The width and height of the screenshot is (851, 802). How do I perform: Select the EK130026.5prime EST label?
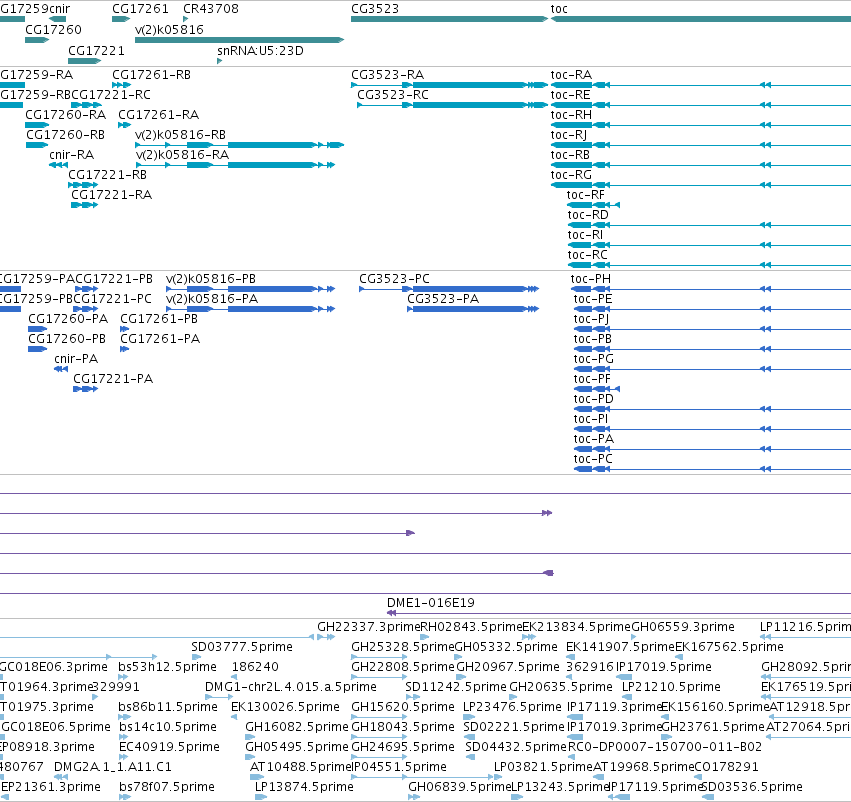pyautogui.click(x=285, y=706)
